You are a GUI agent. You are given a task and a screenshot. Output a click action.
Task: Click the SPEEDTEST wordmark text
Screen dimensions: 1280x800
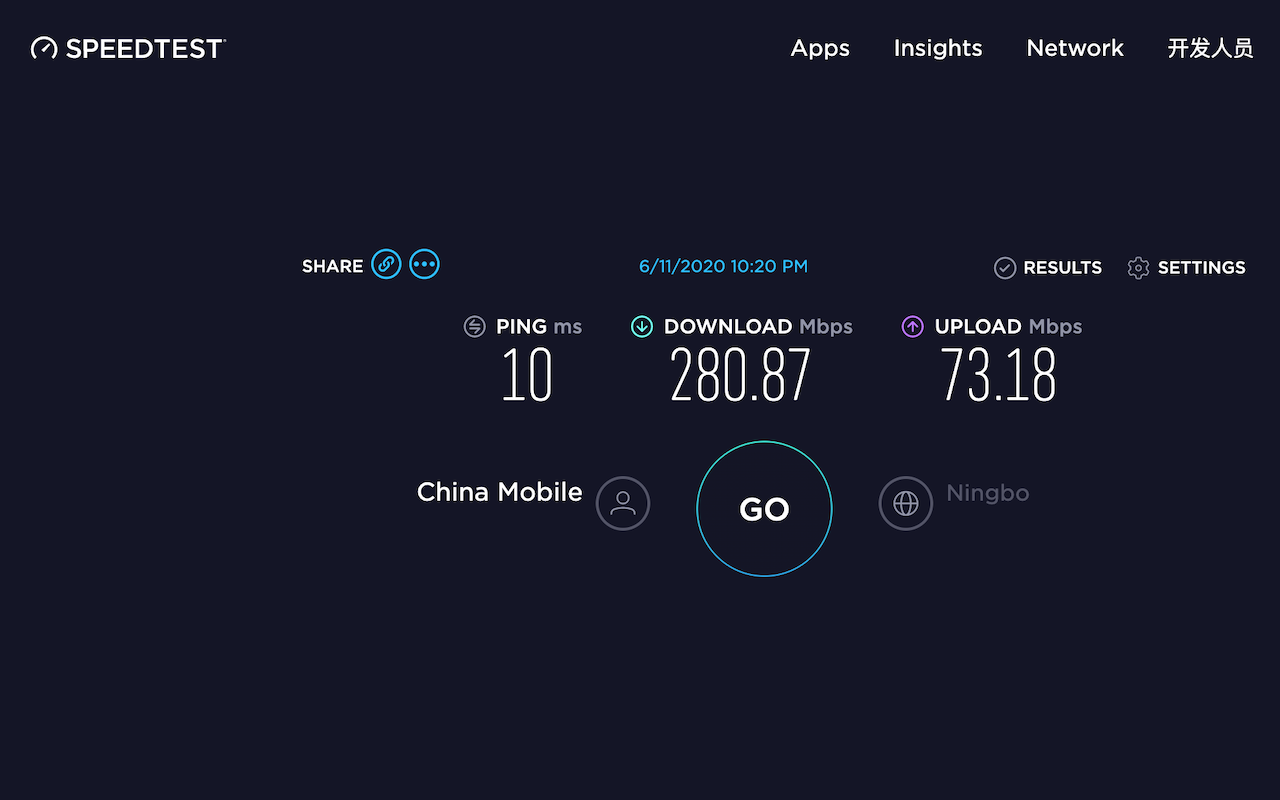(x=145, y=48)
